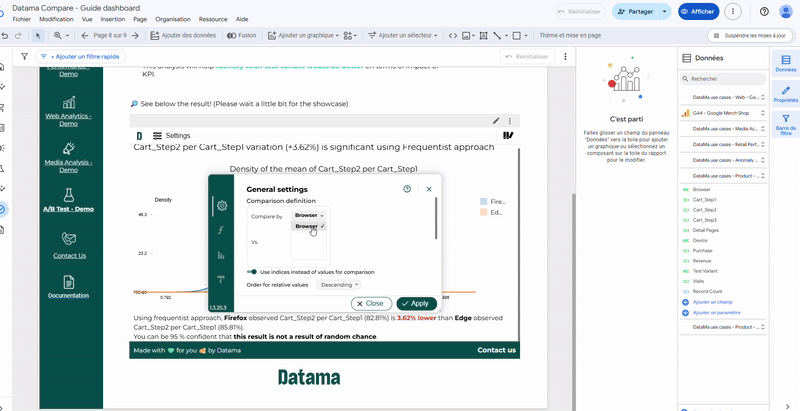This screenshot has width=800, height=411.
Task: Select the checked Browser option
Action: click(x=309, y=226)
